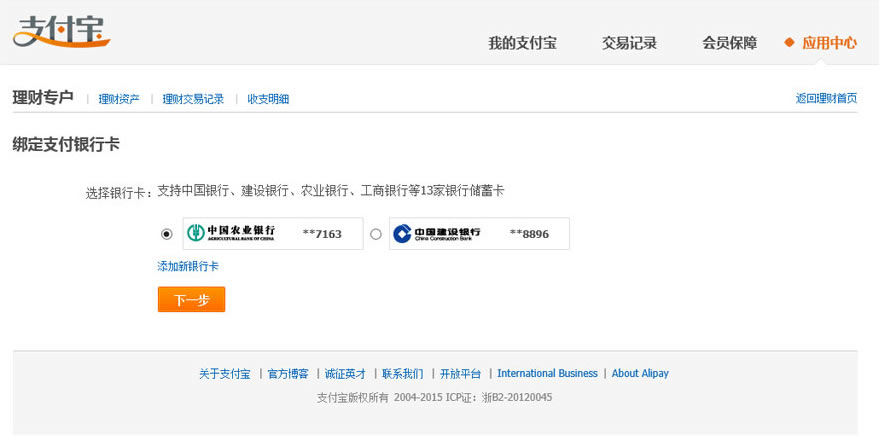Screen dimensions: 881x436
Task: Open 我的支付宝 in the top navigation
Action: (523, 43)
